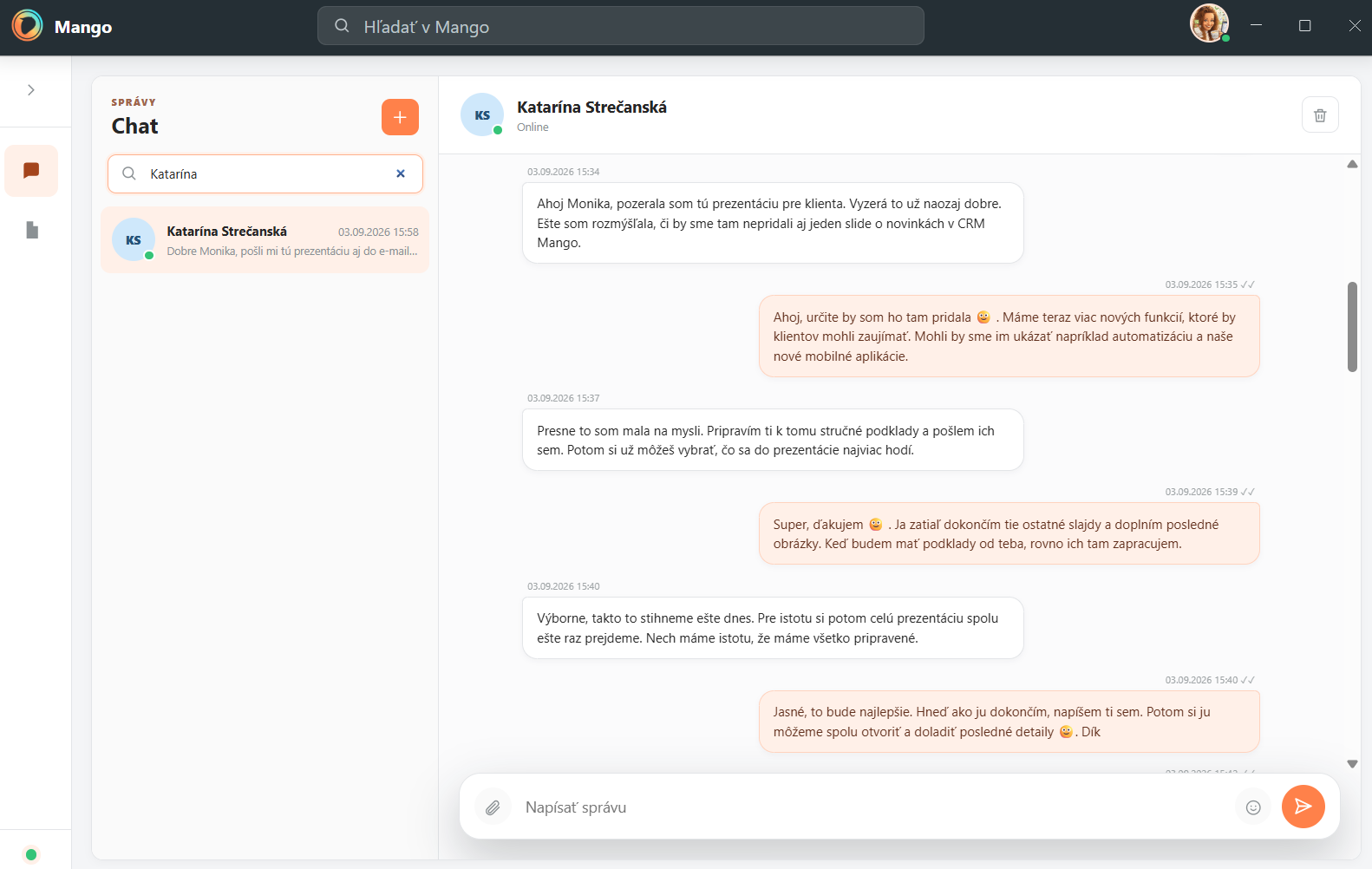Delete the conversation with trash icon

pyautogui.click(x=1320, y=114)
